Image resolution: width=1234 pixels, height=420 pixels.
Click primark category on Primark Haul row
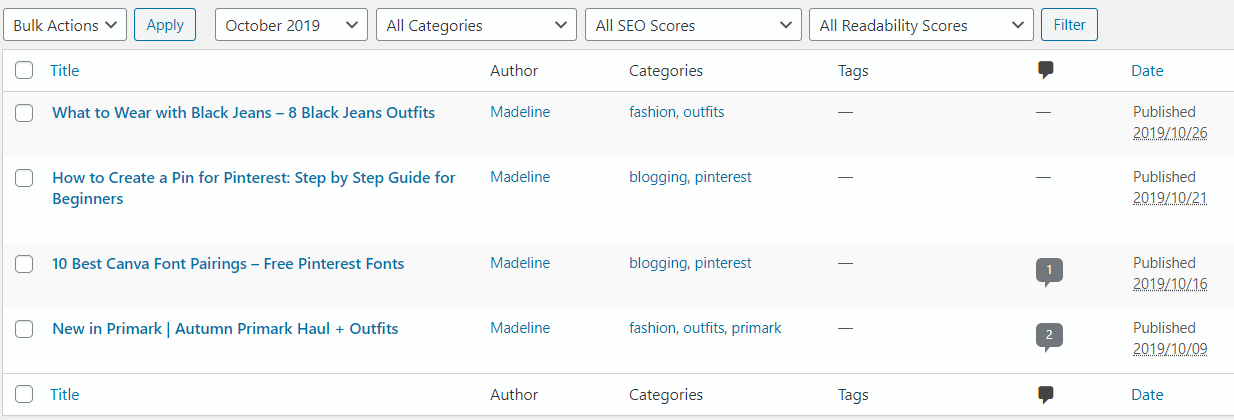pyautogui.click(x=757, y=328)
